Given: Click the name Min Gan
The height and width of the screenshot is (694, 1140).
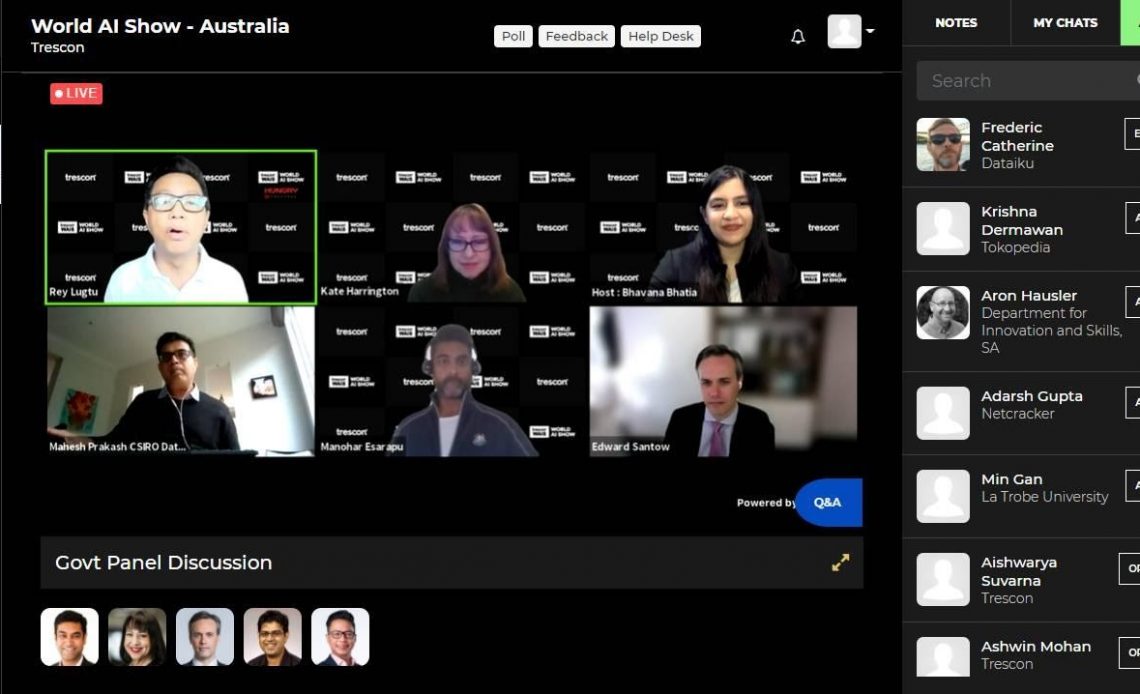Looking at the screenshot, I should (x=1011, y=480).
